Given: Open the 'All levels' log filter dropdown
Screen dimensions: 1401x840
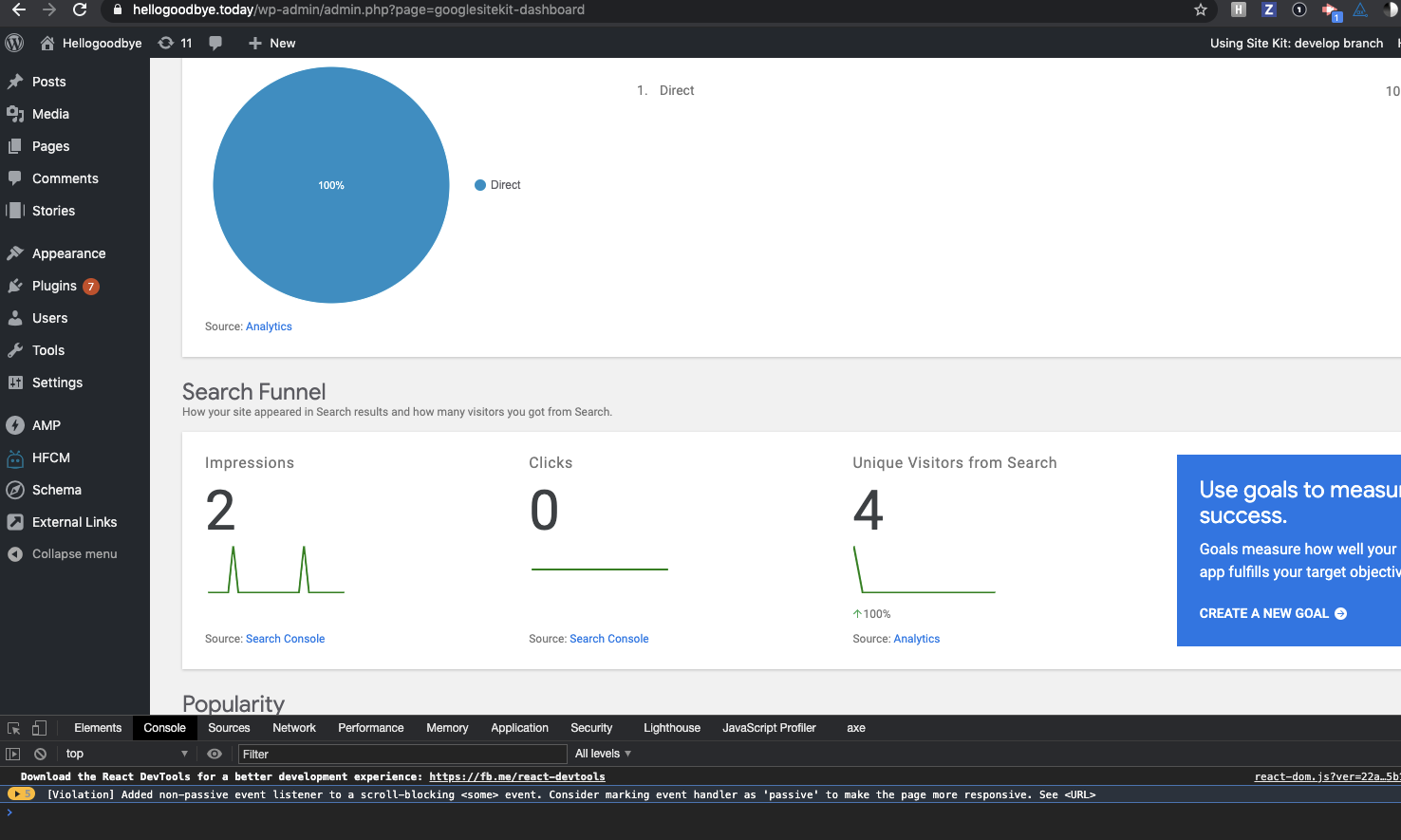Looking at the screenshot, I should point(602,753).
